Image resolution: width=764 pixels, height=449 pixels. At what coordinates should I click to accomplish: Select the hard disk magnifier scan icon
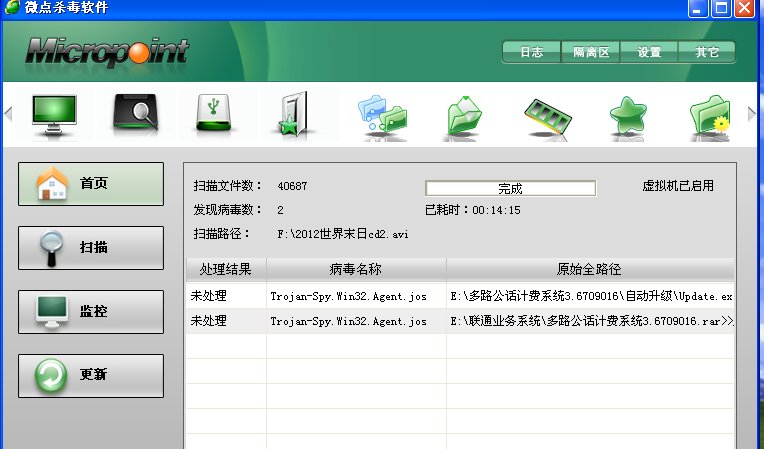coord(135,112)
